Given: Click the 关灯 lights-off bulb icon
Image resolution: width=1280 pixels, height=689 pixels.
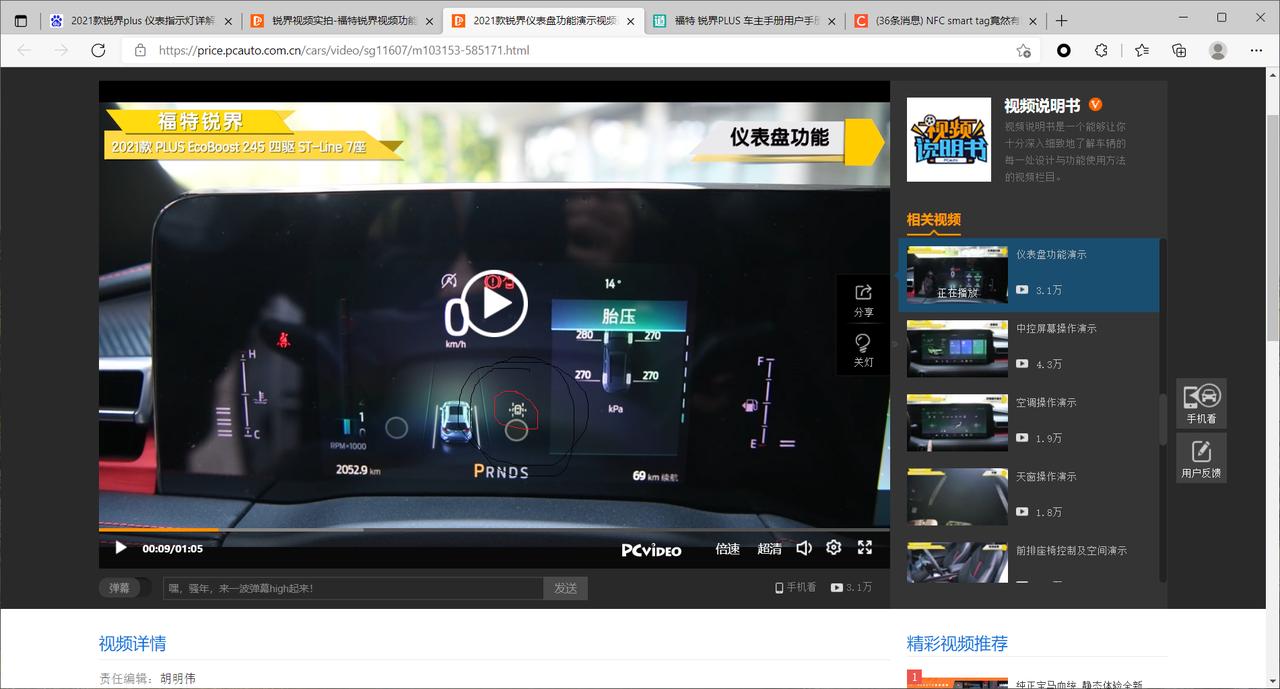Looking at the screenshot, I should (x=863, y=350).
